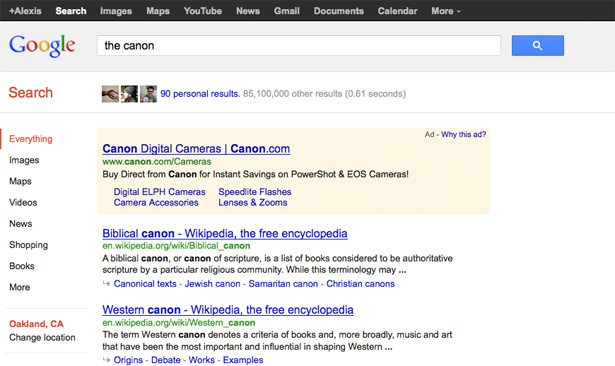Filter results by News in sidebar

[x=21, y=224]
